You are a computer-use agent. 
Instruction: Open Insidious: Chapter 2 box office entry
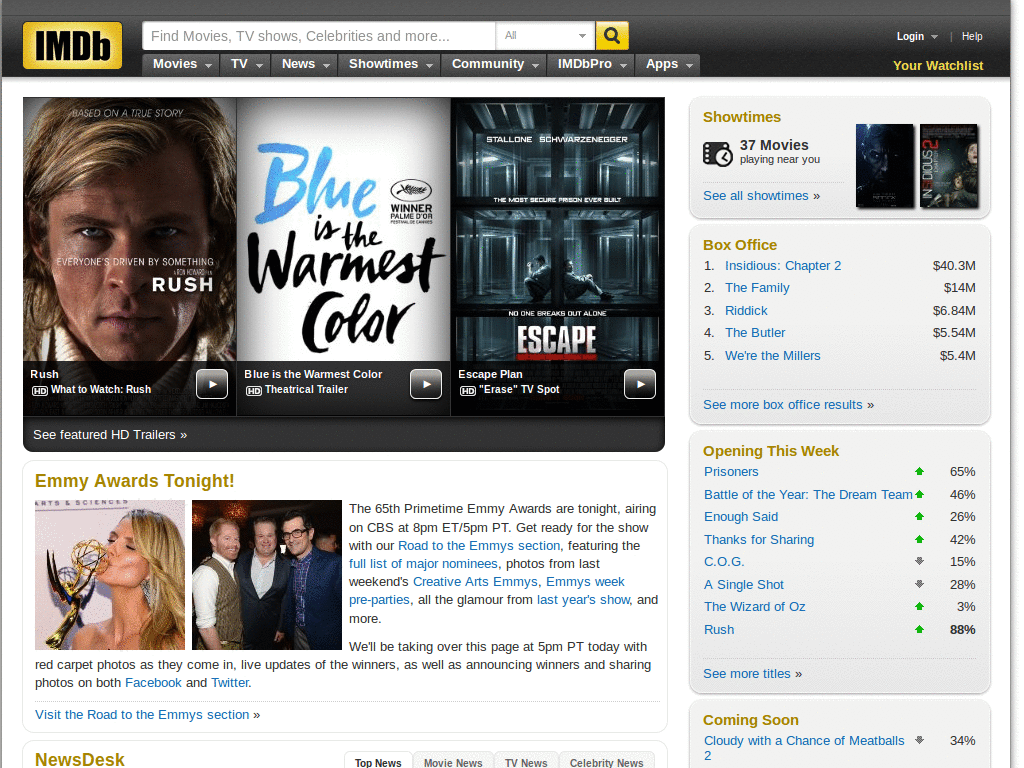click(x=783, y=266)
